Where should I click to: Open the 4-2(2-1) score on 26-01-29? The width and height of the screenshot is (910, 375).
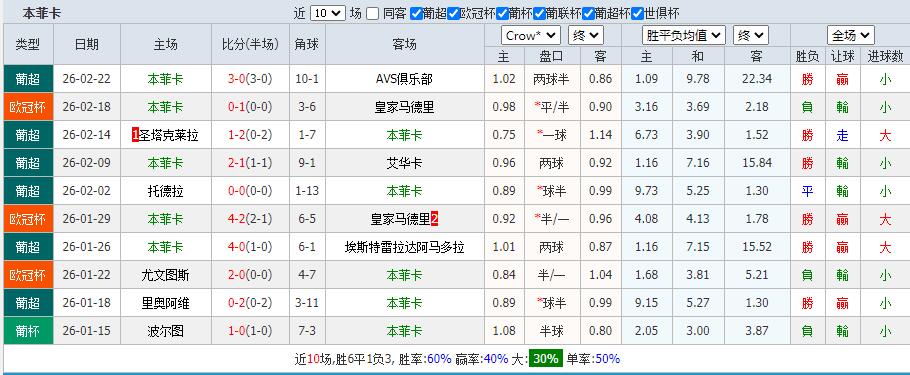250,219
